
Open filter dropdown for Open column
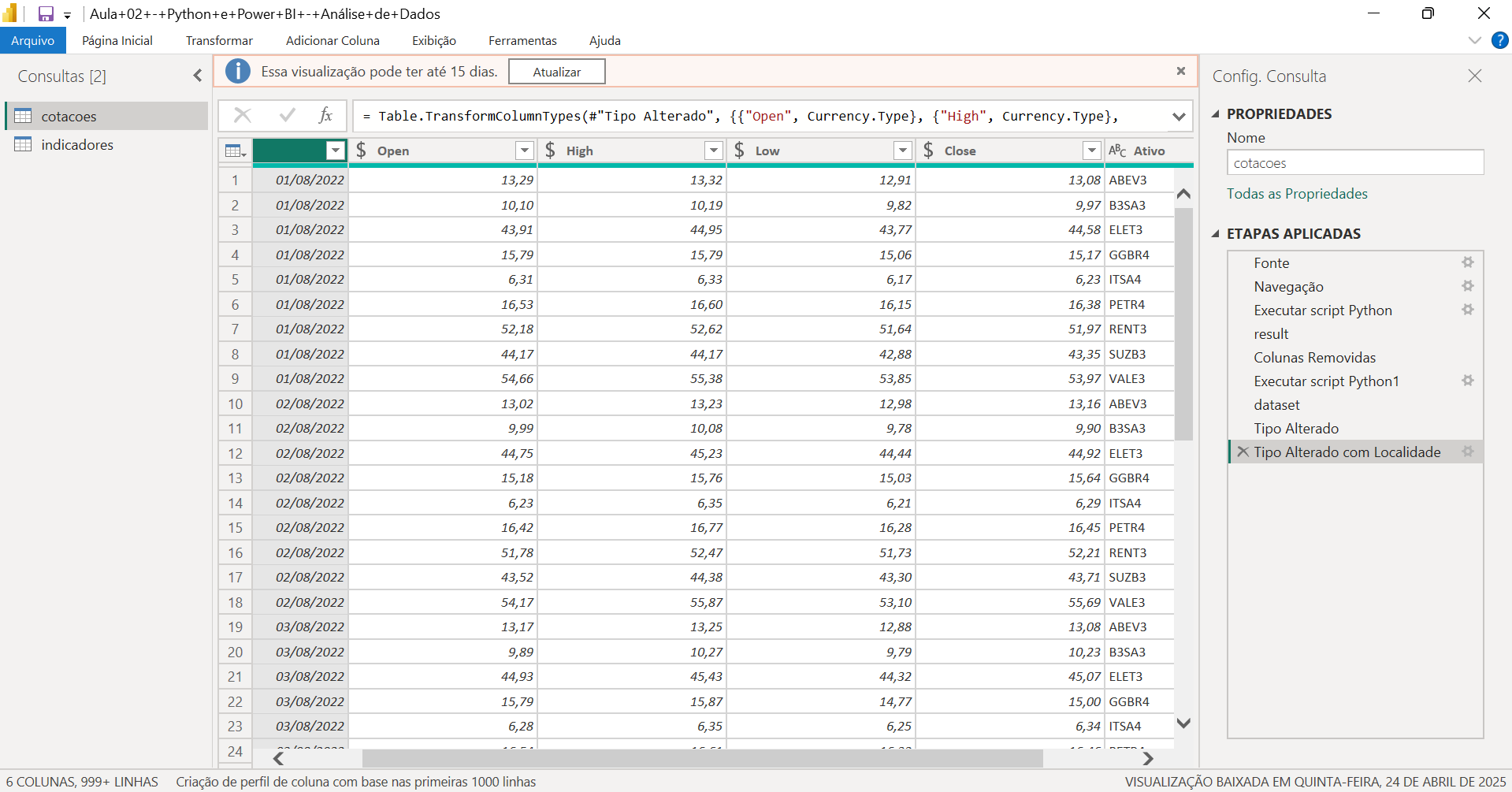point(525,151)
